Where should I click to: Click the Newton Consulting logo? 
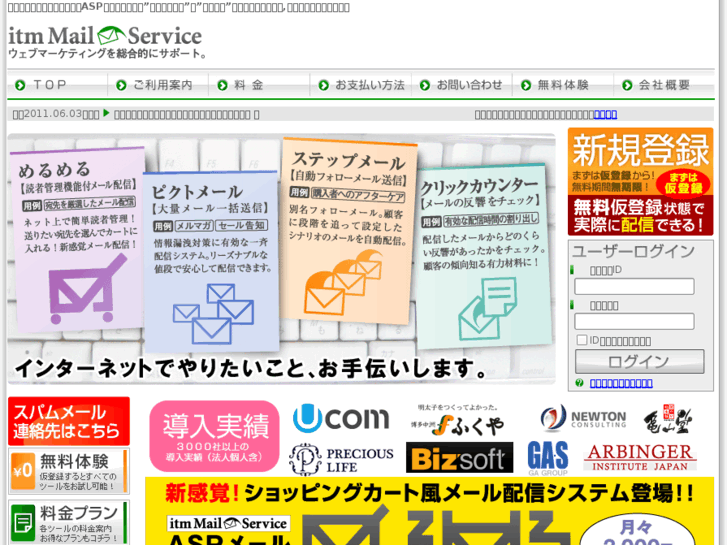(x=583, y=418)
